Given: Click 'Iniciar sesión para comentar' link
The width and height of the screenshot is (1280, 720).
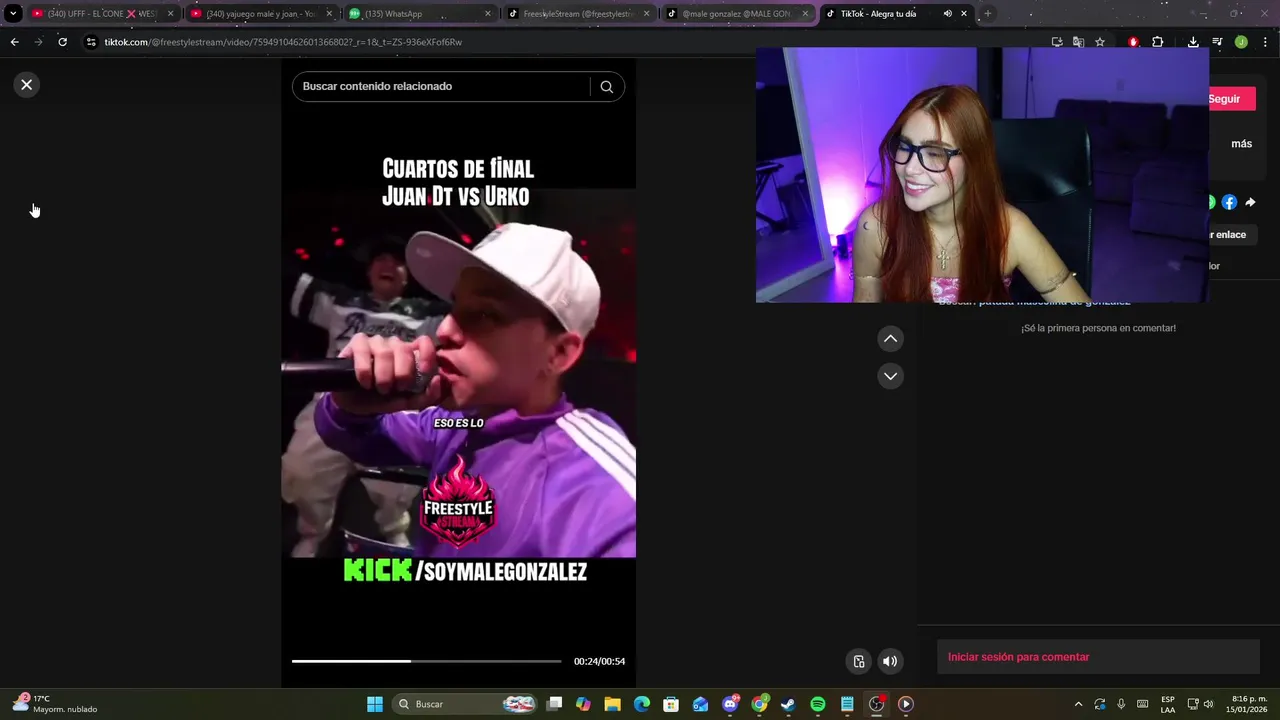Looking at the screenshot, I should [x=1018, y=657].
